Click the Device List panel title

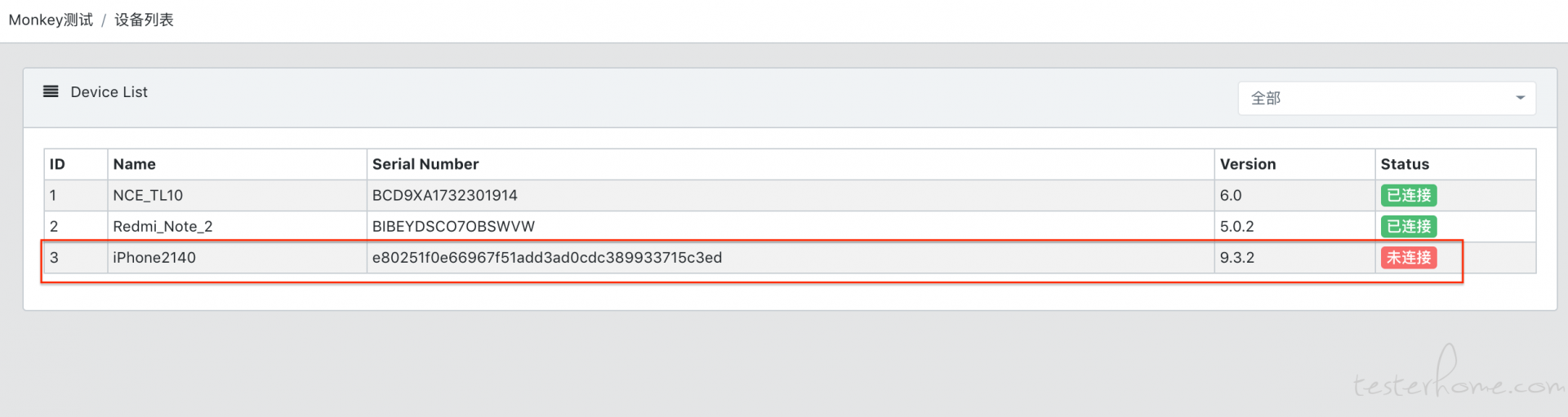point(109,92)
